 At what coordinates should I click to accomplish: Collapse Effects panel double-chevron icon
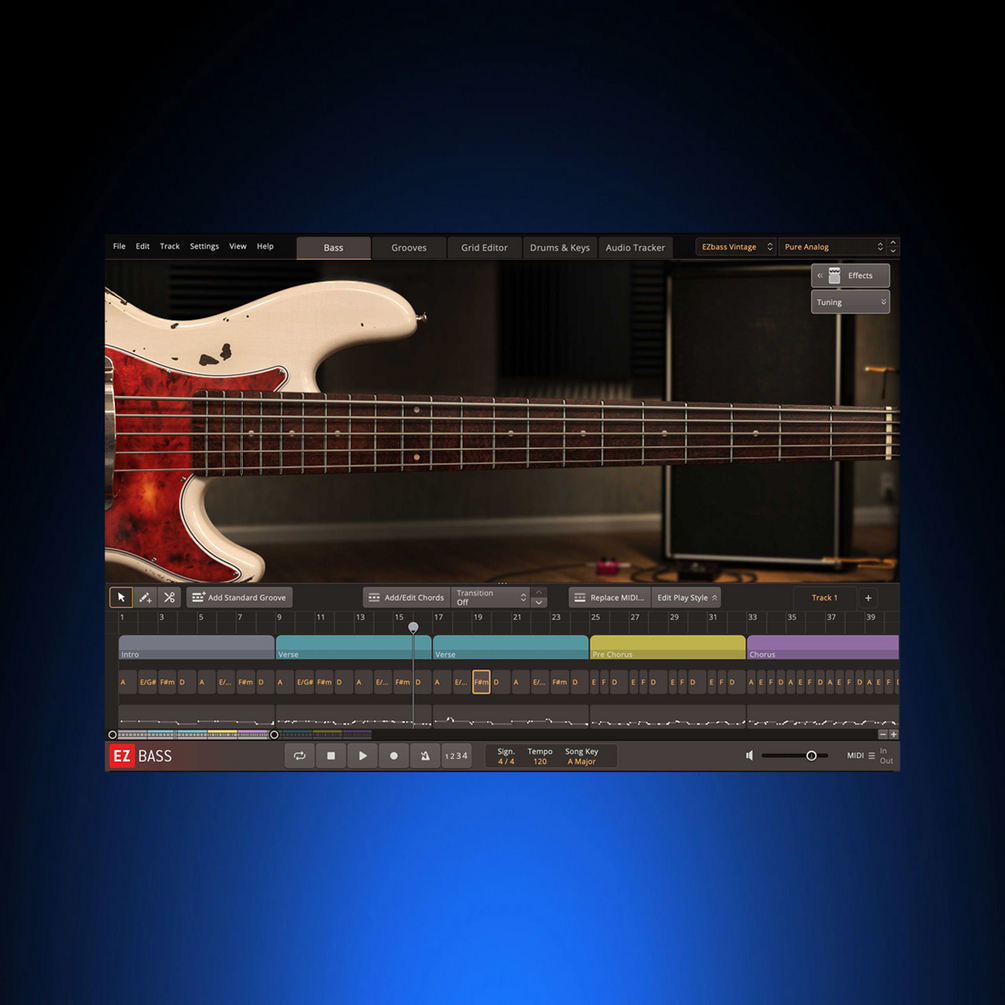pyautogui.click(x=820, y=276)
